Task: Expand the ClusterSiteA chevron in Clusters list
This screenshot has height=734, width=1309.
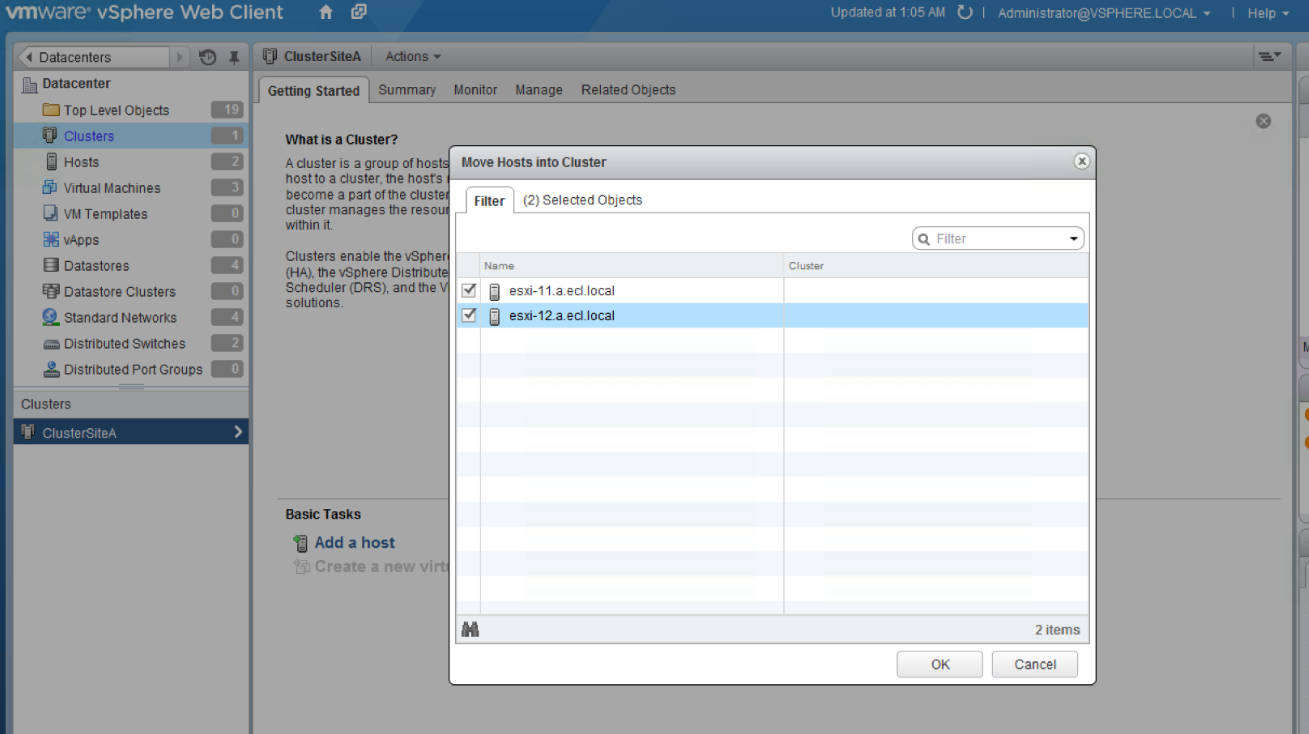Action: click(x=238, y=432)
